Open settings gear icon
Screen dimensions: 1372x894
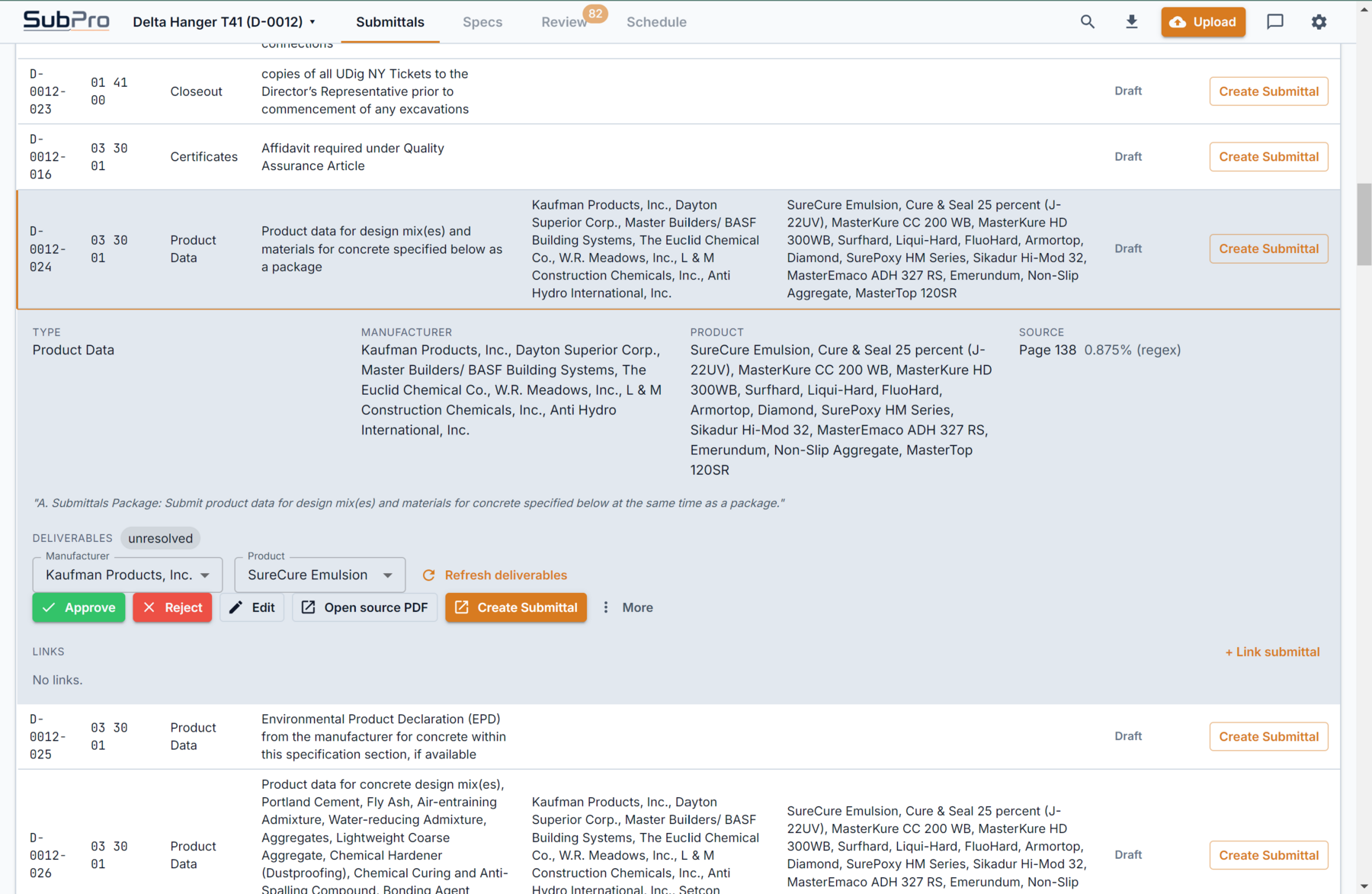(1319, 22)
